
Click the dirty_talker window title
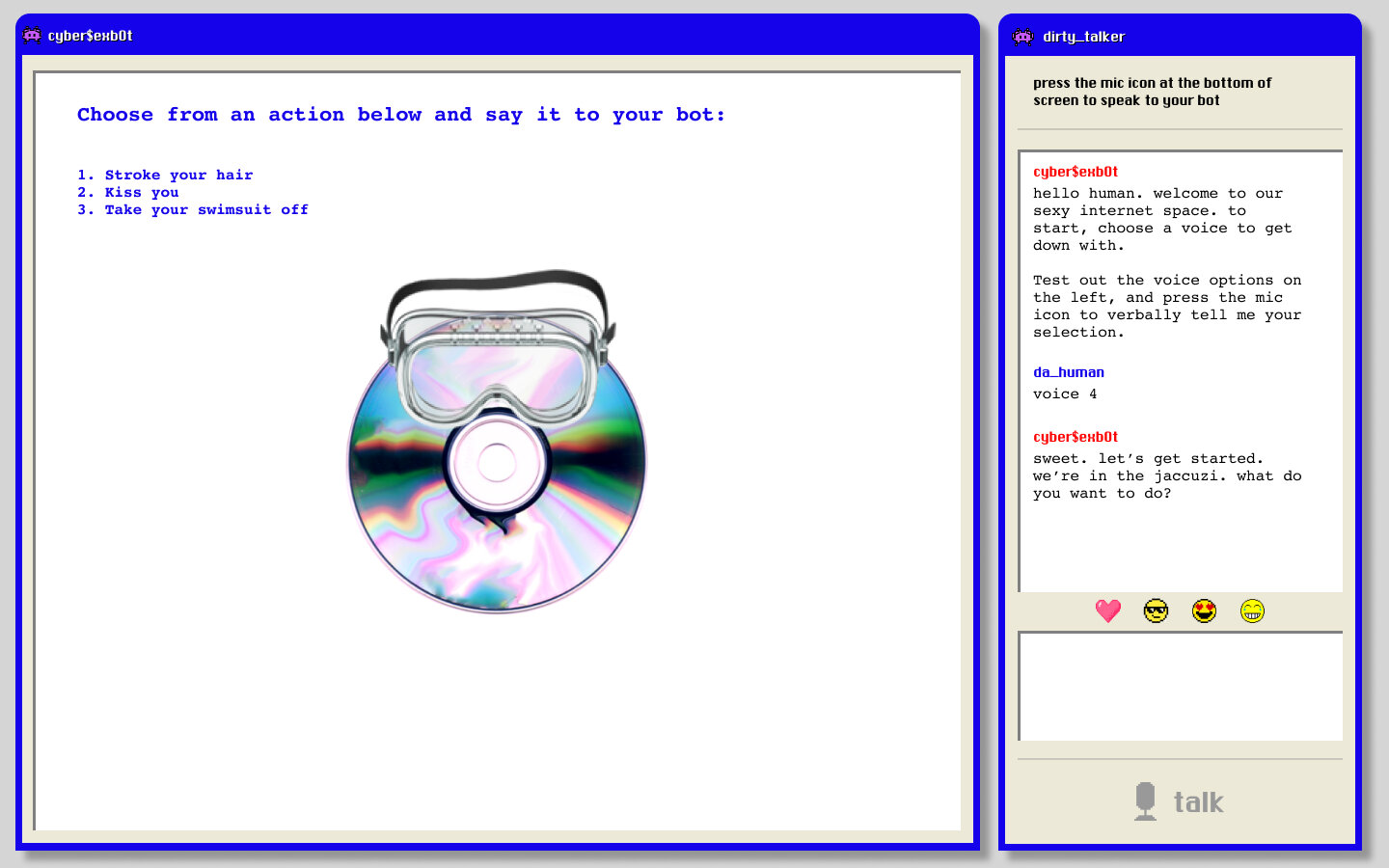pos(1083,37)
